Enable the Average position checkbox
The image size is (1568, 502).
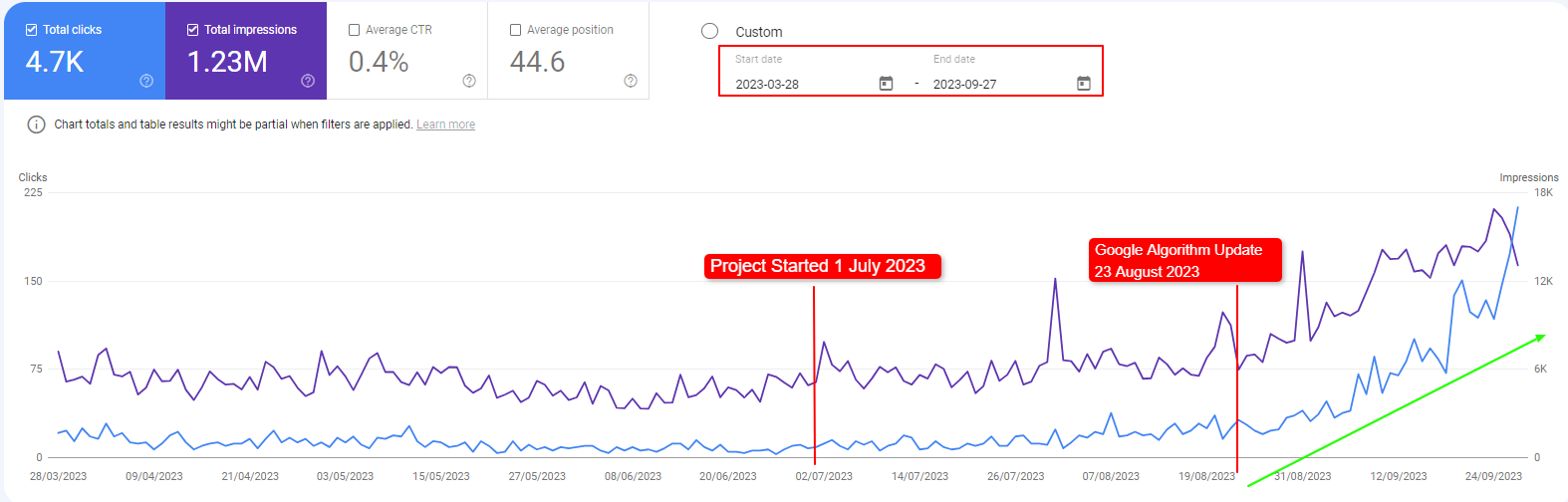[x=515, y=30]
